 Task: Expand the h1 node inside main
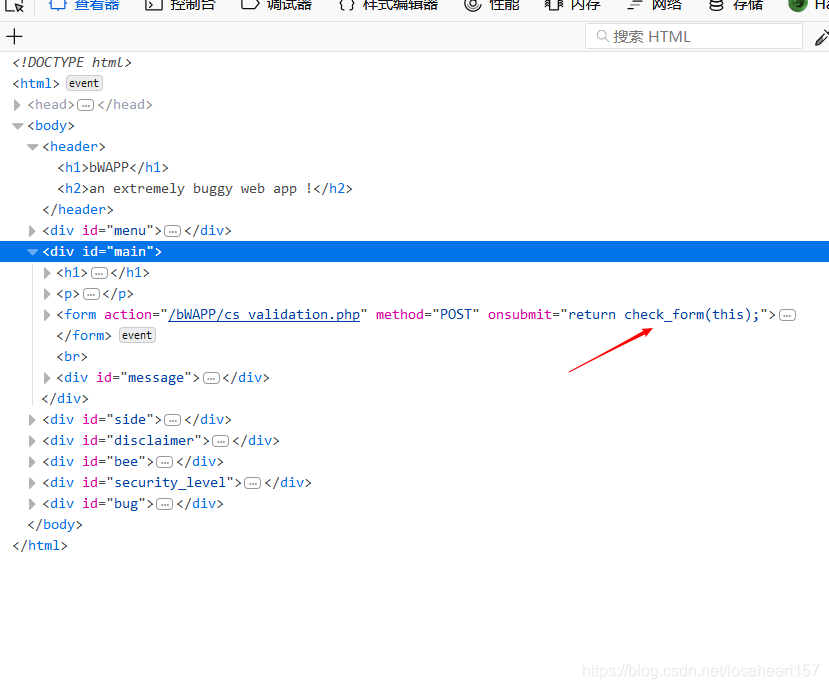47,273
